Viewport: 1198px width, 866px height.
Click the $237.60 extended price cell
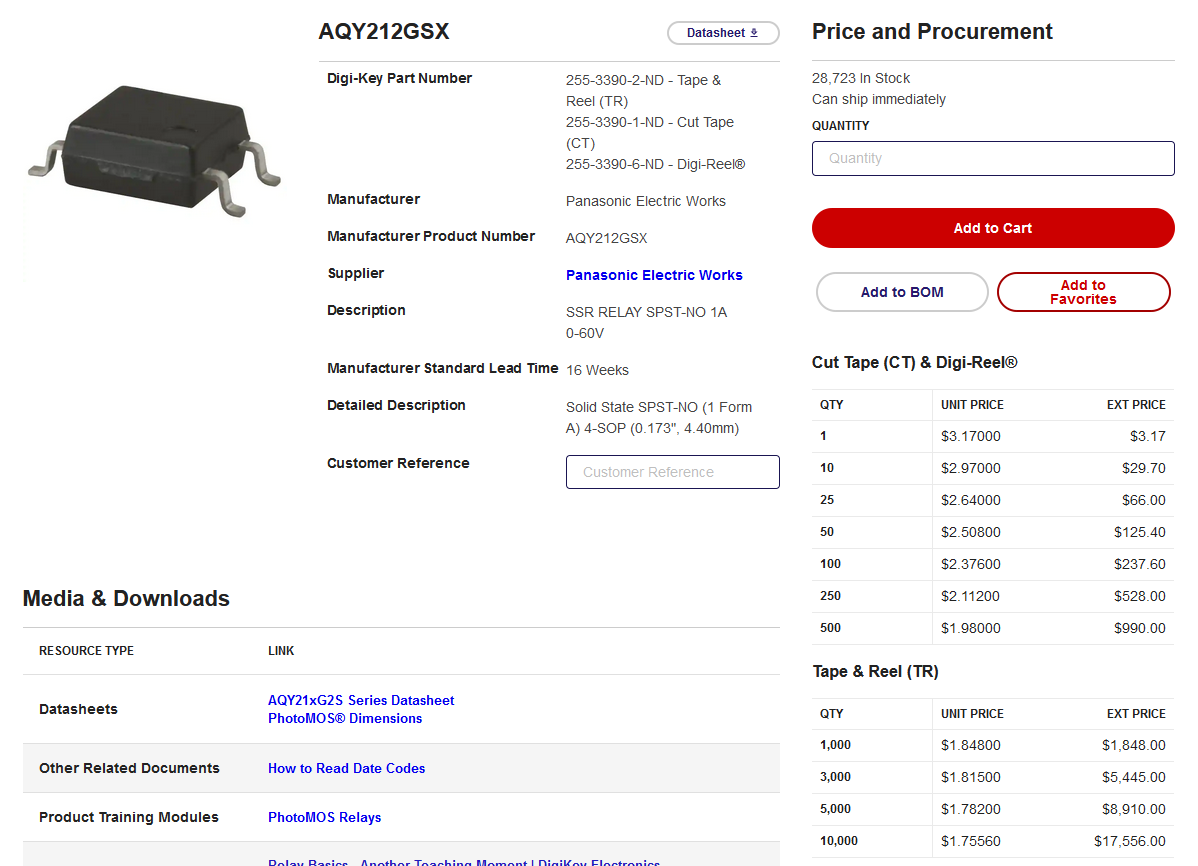point(1139,565)
